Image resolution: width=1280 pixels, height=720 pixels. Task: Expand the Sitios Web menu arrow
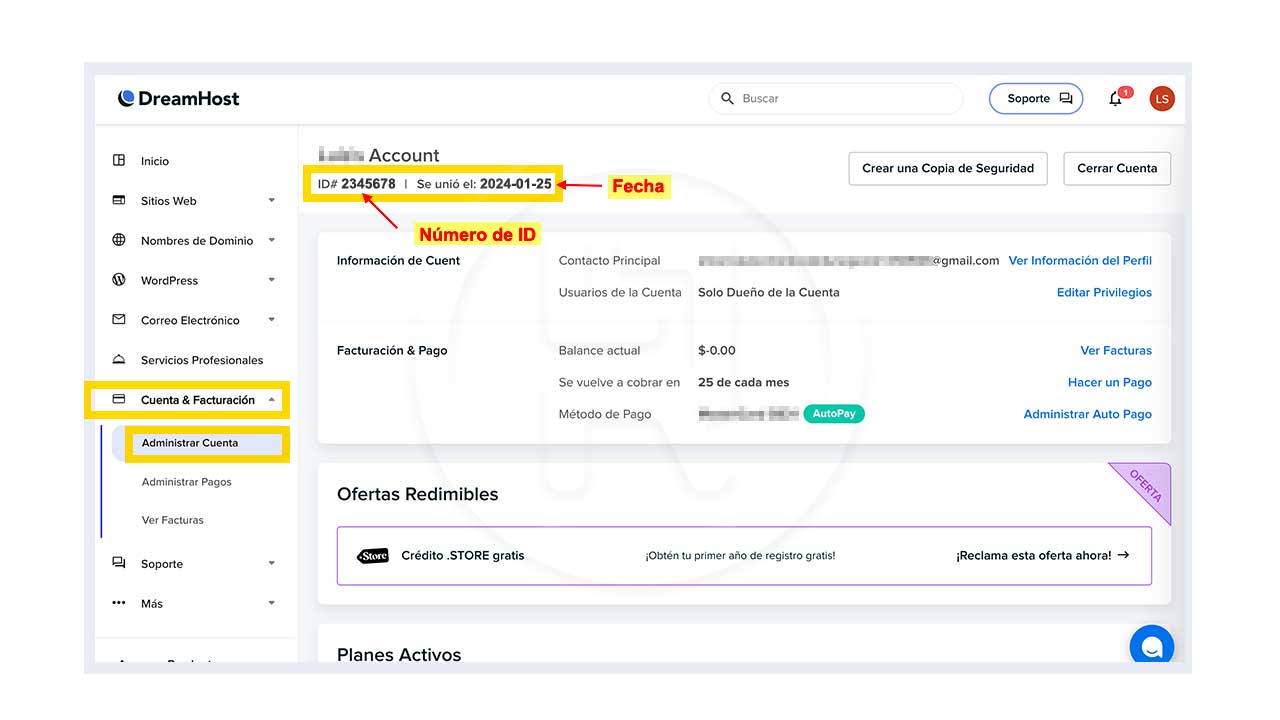click(272, 201)
